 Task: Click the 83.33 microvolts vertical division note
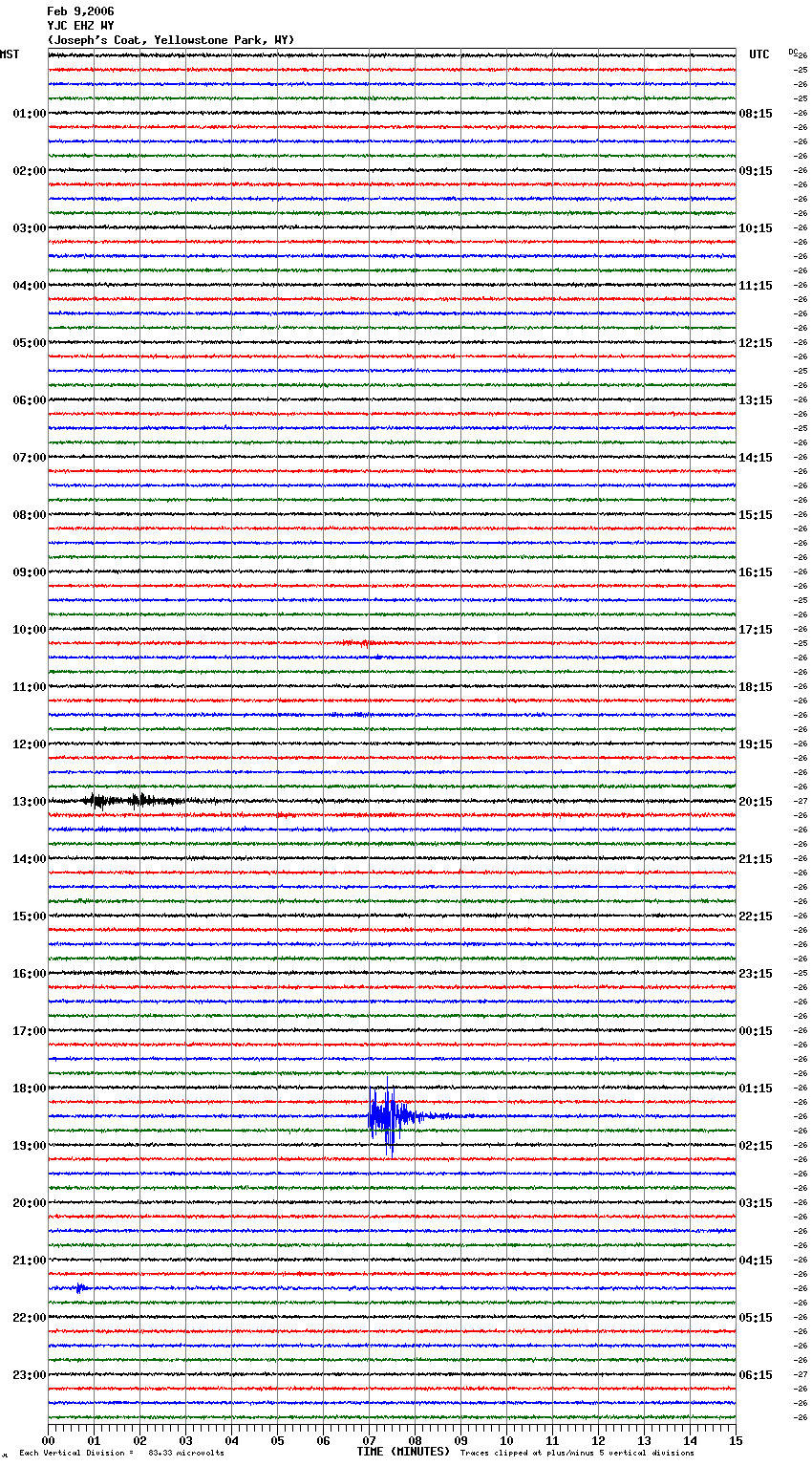(x=121, y=1453)
